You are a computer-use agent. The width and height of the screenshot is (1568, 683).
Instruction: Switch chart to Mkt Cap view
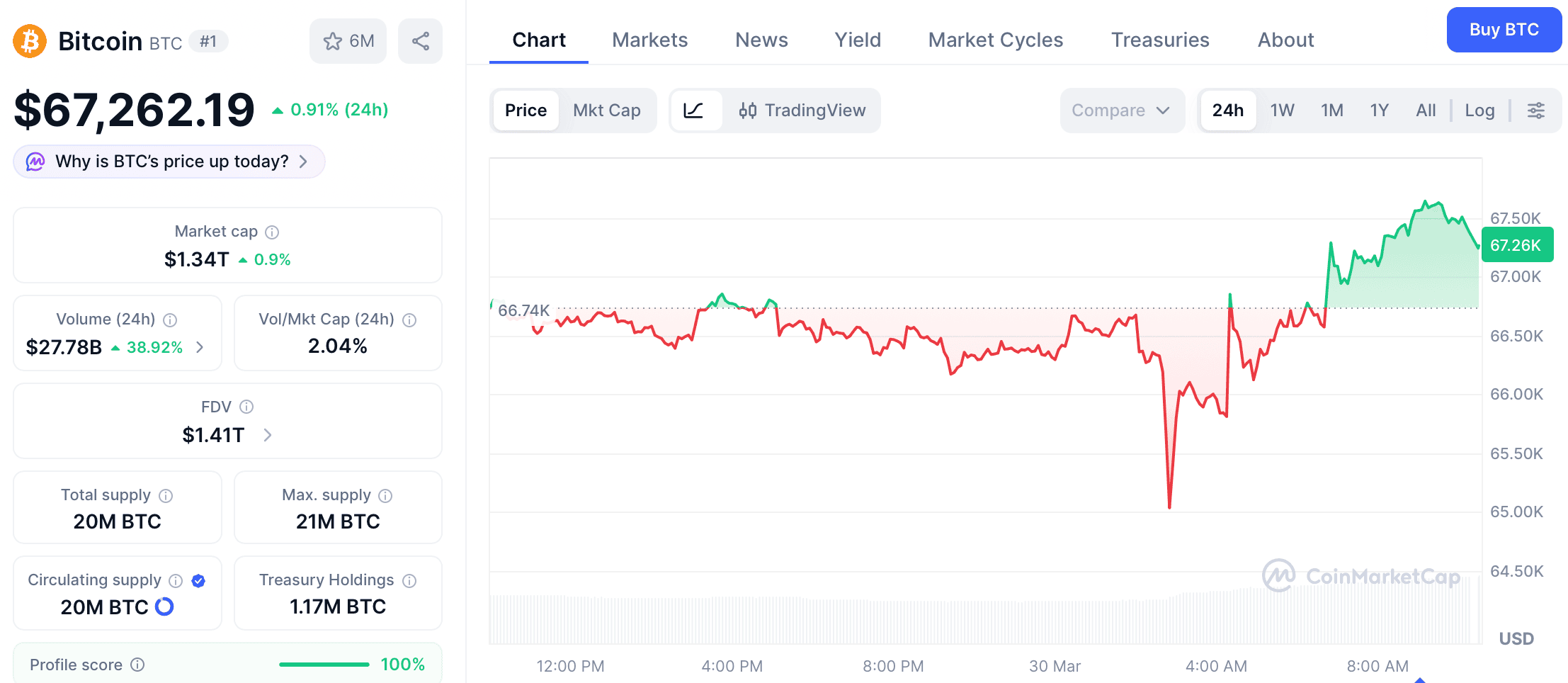(x=606, y=111)
